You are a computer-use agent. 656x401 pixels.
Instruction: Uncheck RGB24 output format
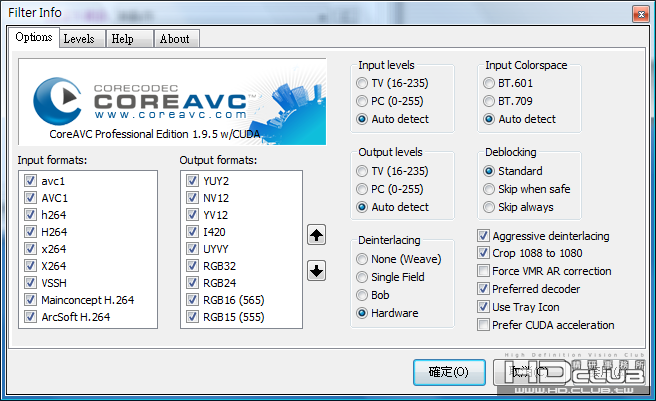[x=192, y=283]
